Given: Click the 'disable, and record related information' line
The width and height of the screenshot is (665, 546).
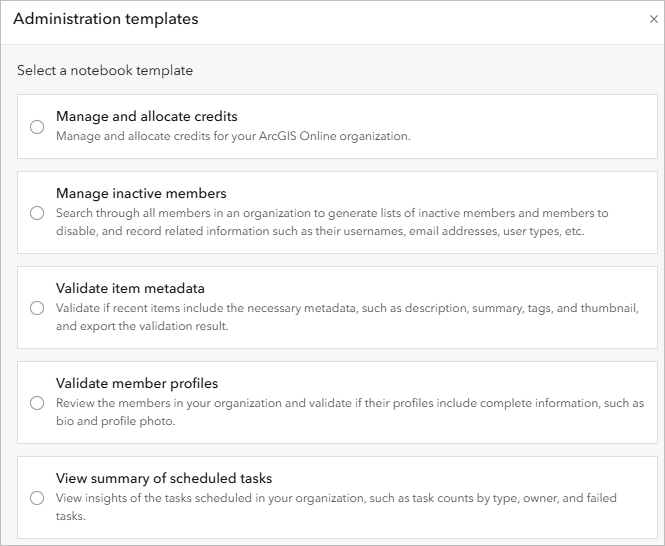Looking at the screenshot, I should click(320, 231).
